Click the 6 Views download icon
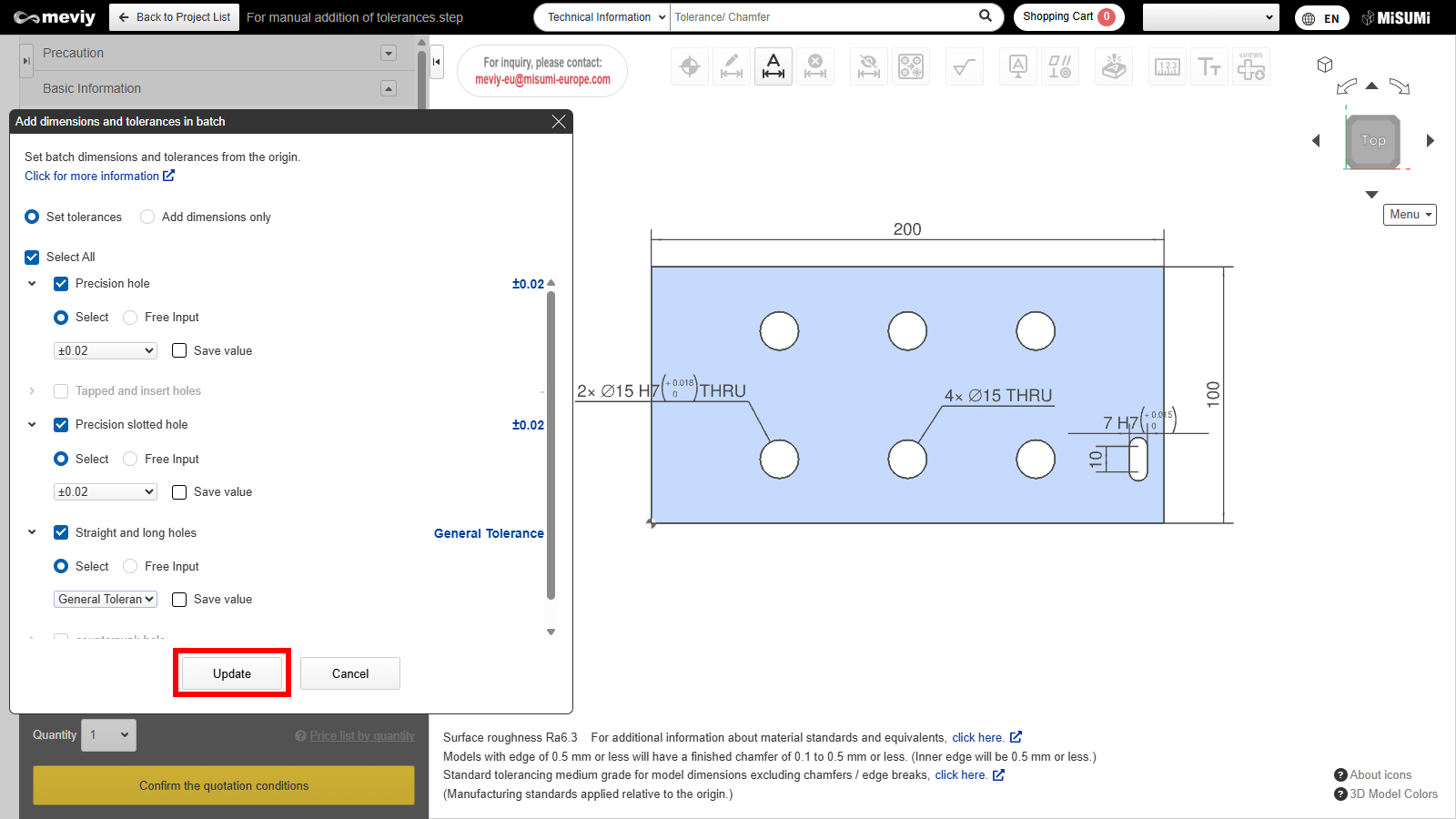Image resolution: width=1456 pixels, height=819 pixels. pos(1251,66)
